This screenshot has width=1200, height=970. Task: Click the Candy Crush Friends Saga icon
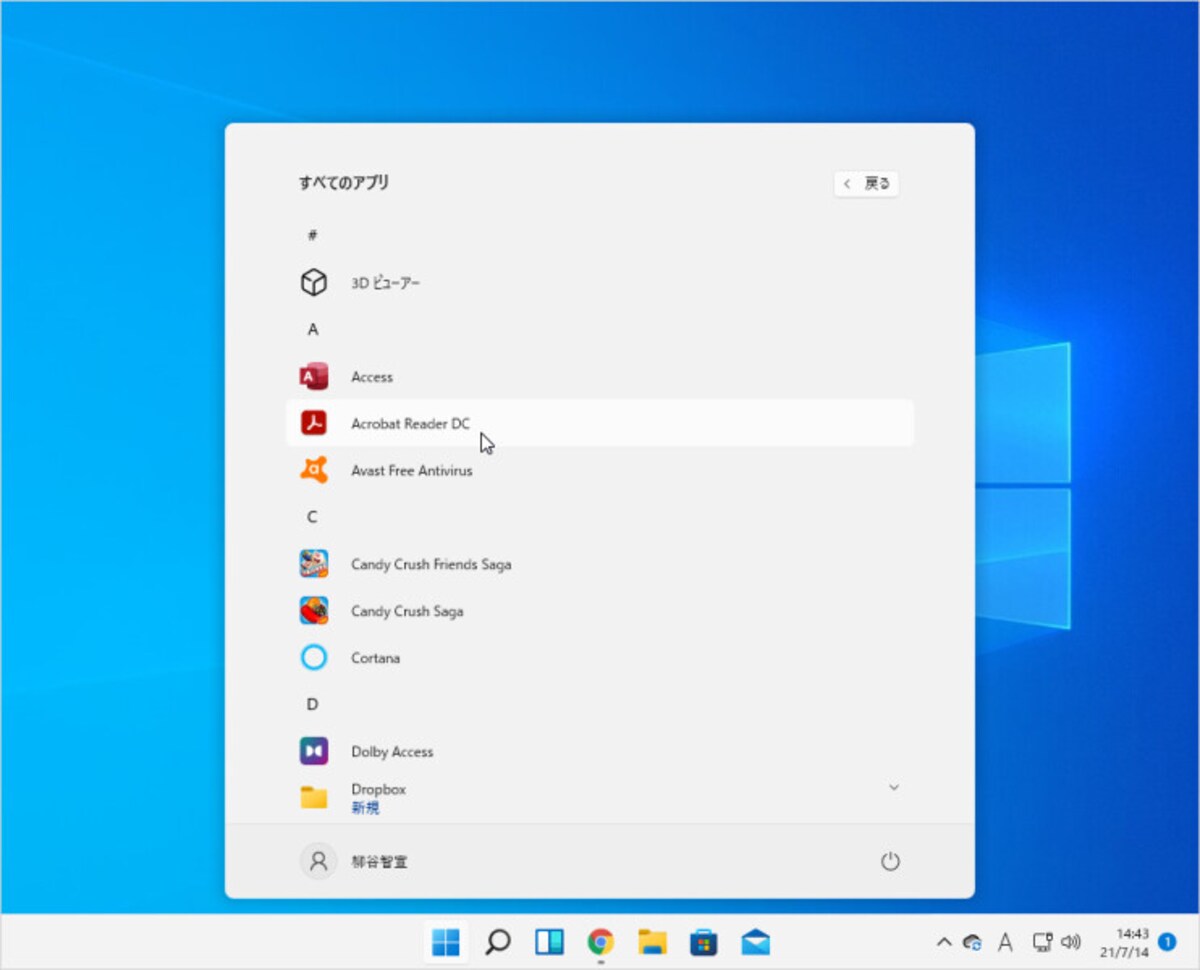pos(314,564)
